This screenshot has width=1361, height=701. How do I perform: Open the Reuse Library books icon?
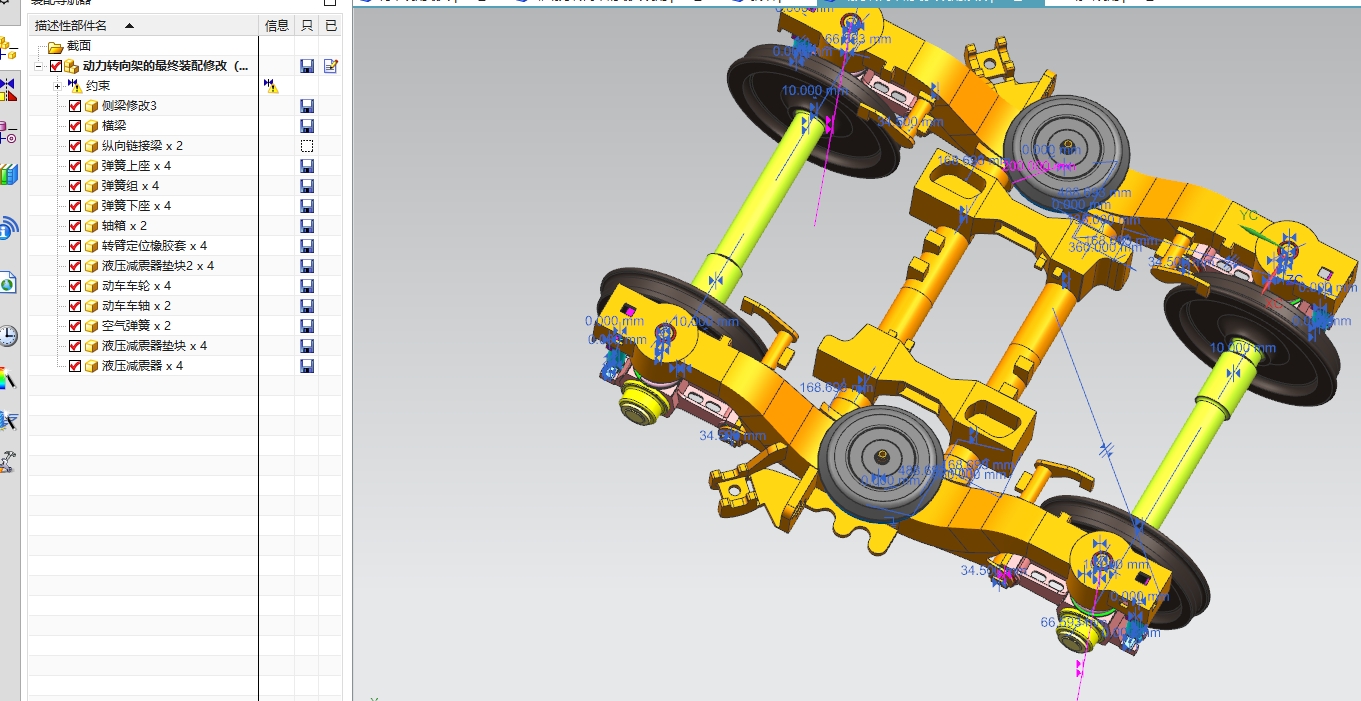point(8,174)
